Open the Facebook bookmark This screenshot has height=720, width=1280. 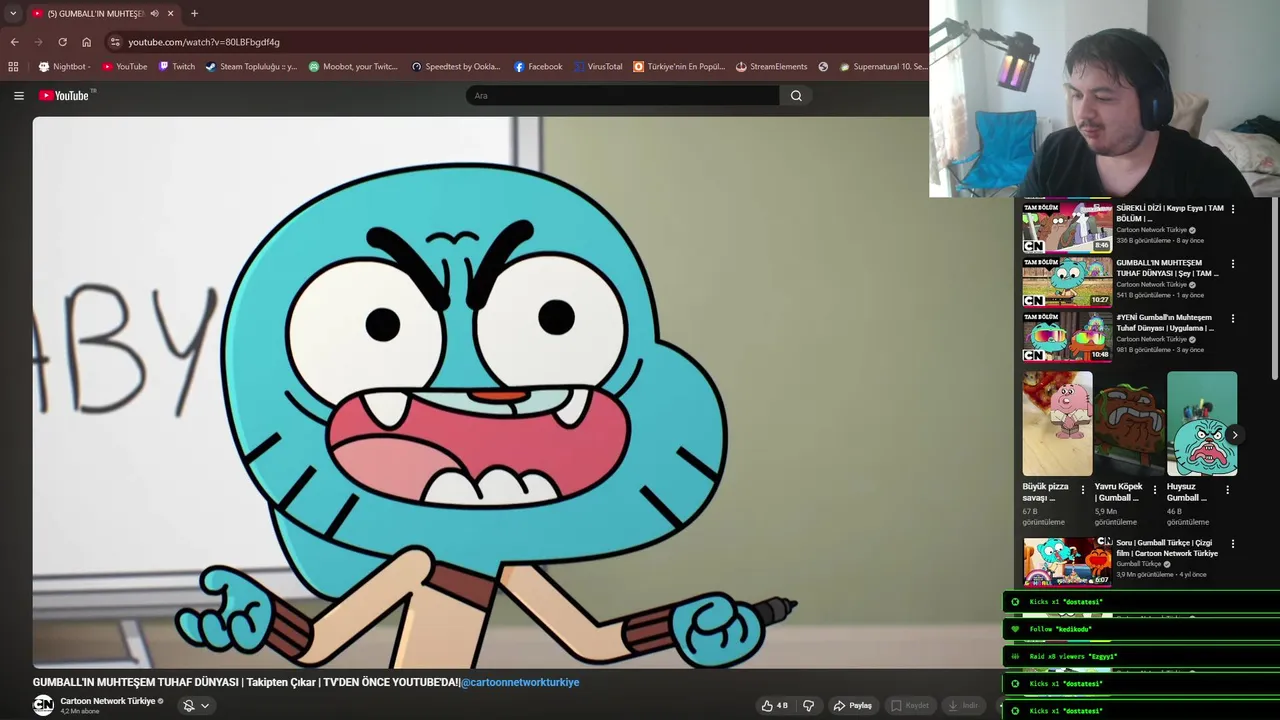coord(538,67)
